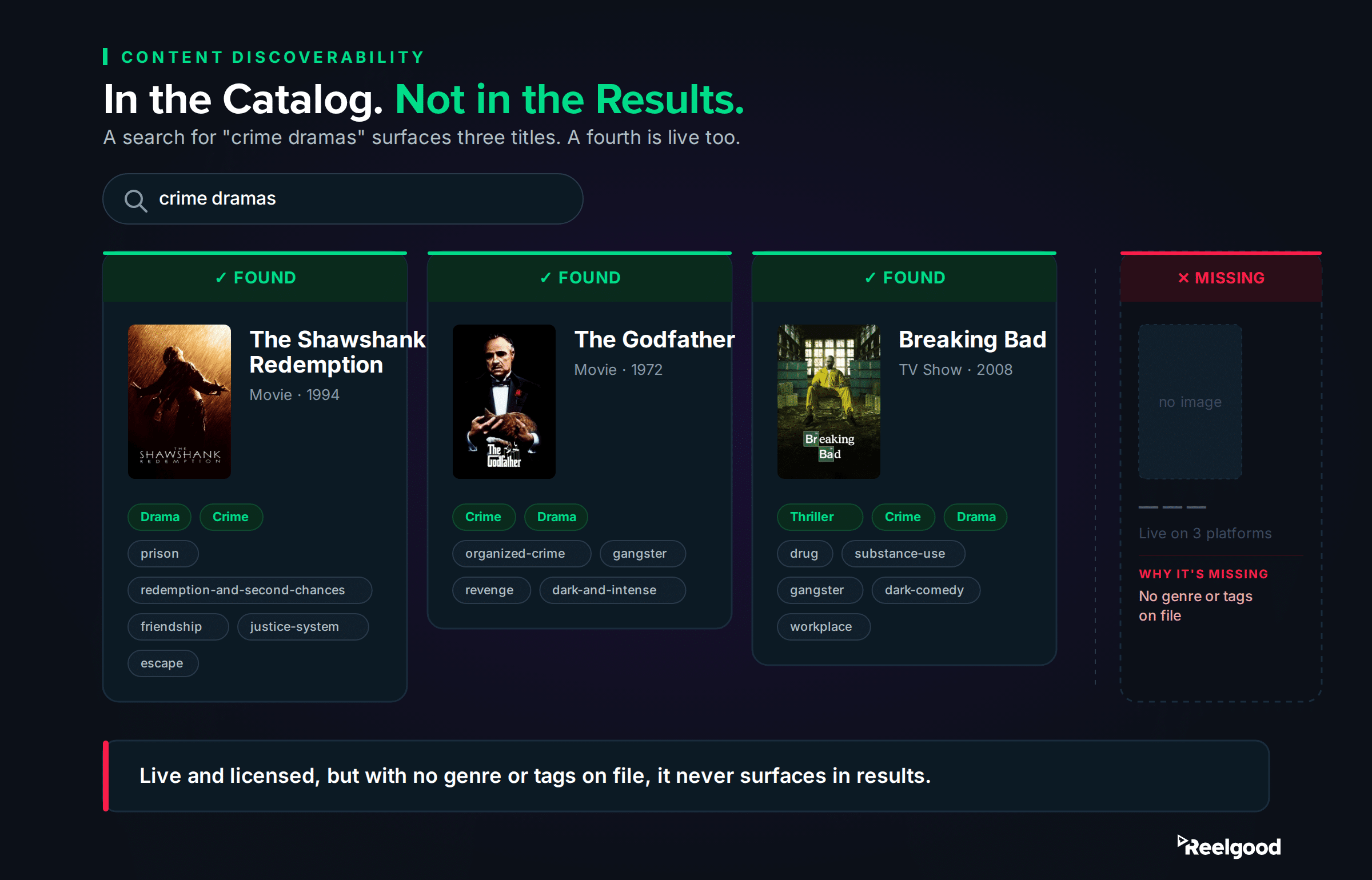Click 'Live on 3 platforms' text

(x=1205, y=533)
